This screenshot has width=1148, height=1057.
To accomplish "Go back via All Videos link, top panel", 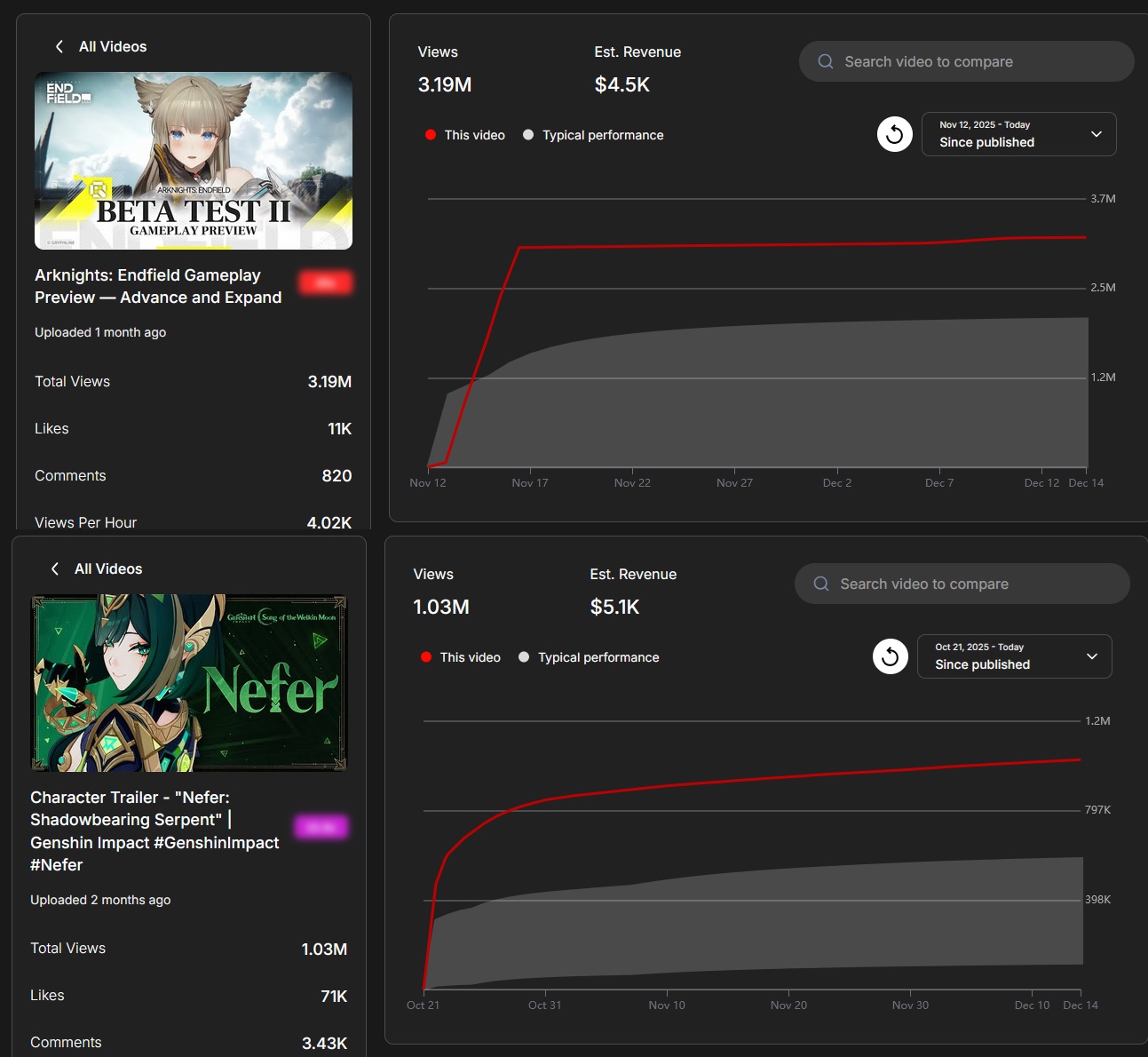I will click(113, 46).
